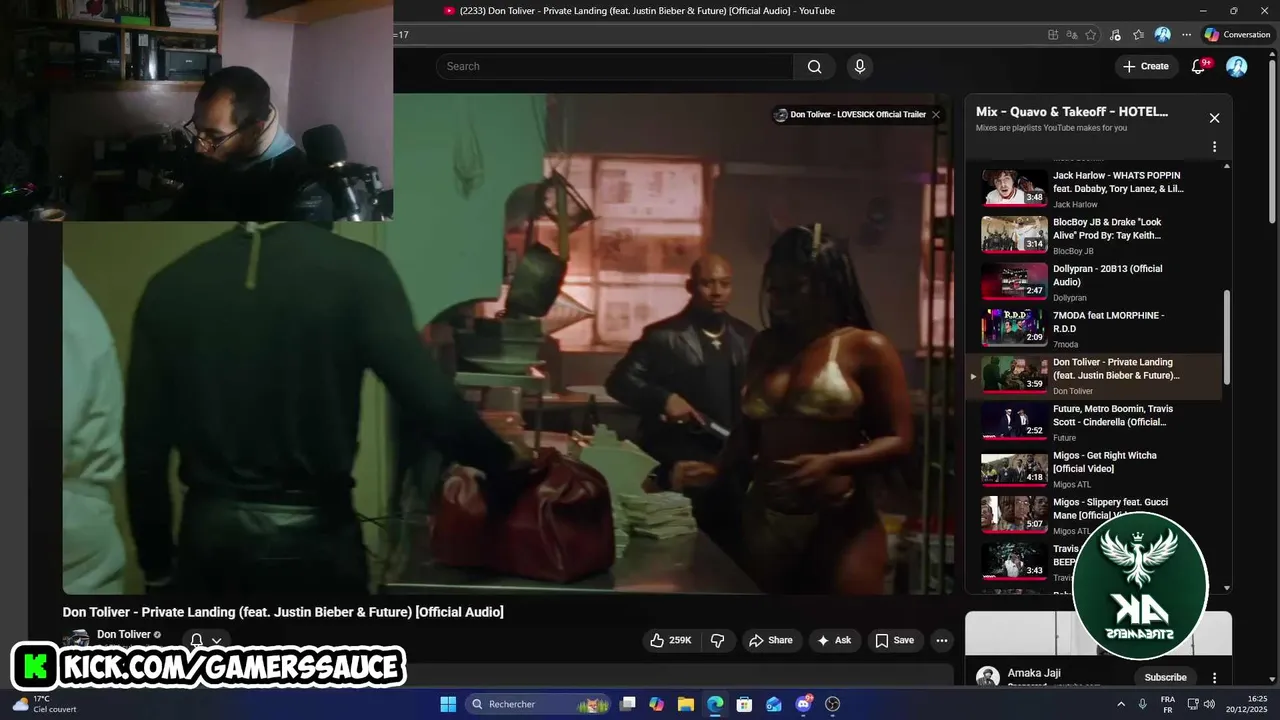The image size is (1280, 720).
Task: Click the Mix - Quavo & Takeoff playlist title
Action: 1072,112
